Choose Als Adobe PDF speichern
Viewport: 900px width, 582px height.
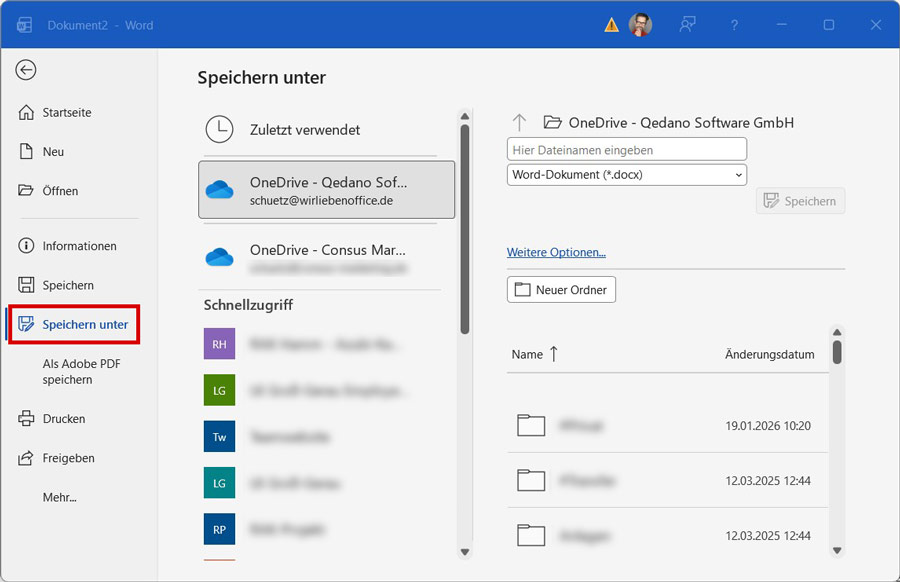click(x=81, y=371)
